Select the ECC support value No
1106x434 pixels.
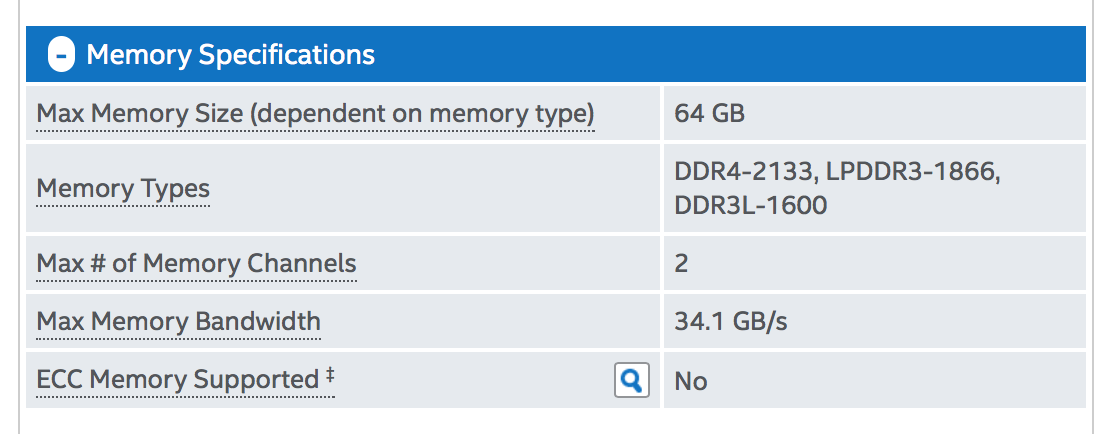point(691,381)
